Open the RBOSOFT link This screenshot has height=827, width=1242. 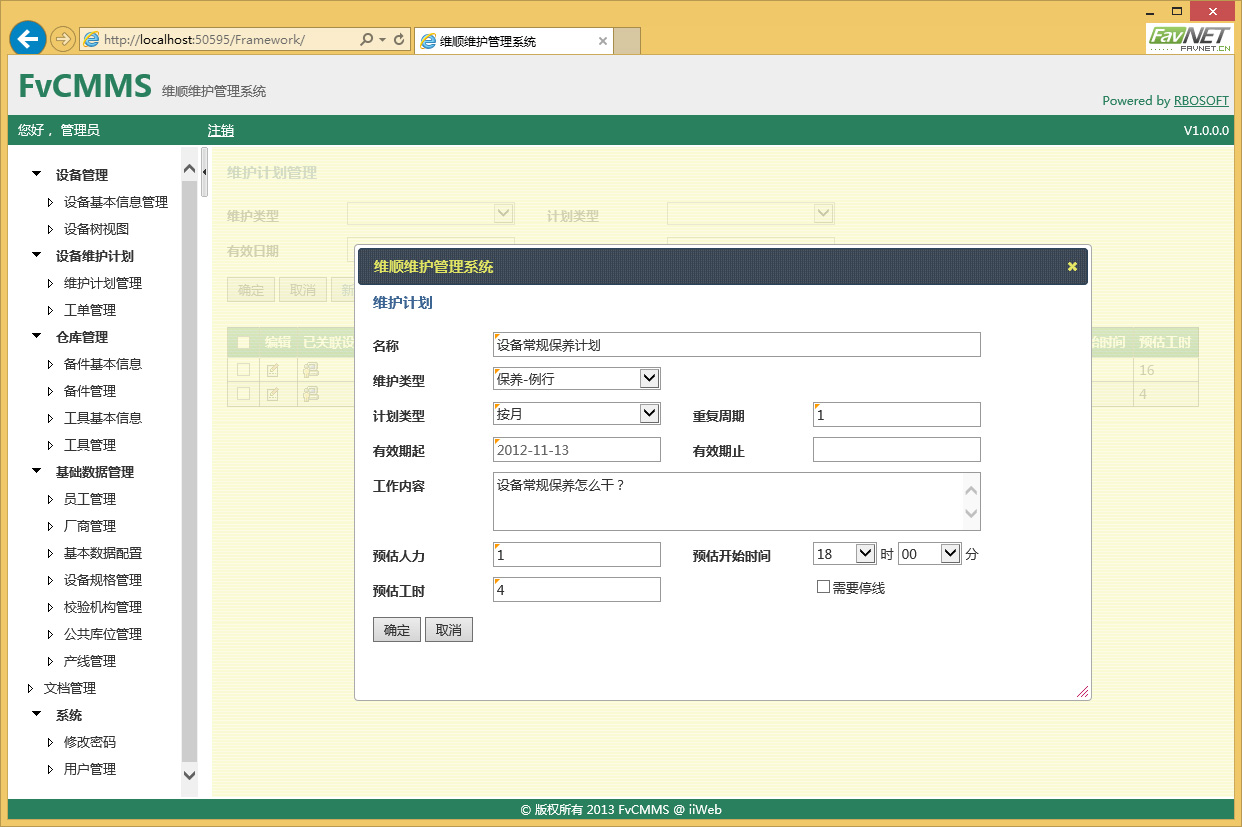tap(1201, 100)
